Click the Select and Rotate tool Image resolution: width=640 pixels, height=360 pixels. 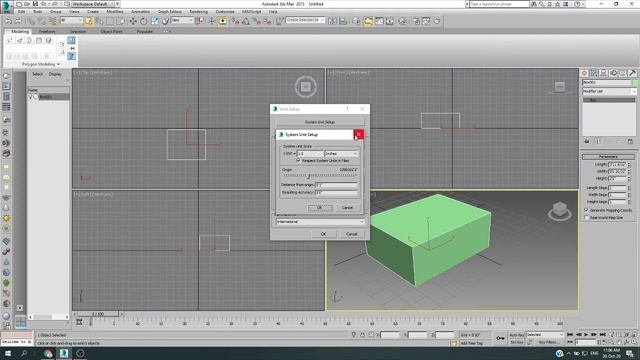tap(144, 21)
